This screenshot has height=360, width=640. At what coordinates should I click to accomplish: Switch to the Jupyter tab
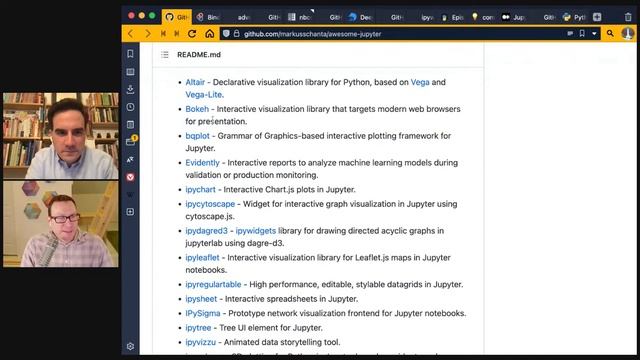(513, 17)
